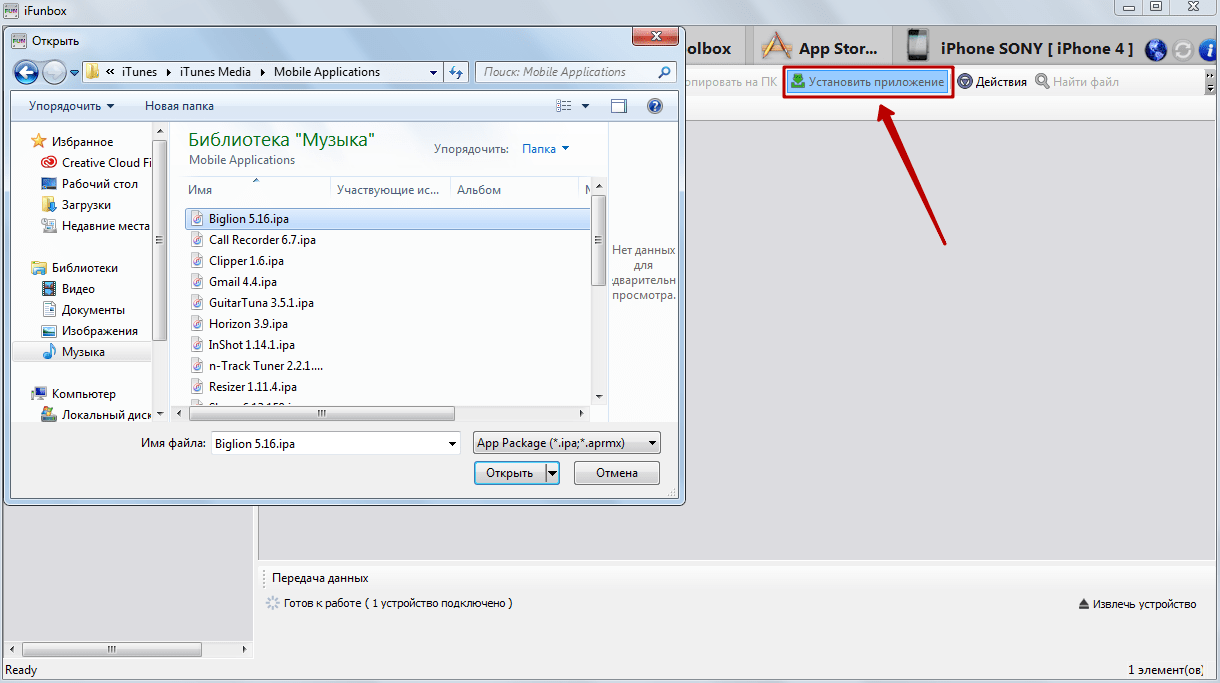The height and width of the screenshot is (683, 1220).
Task: Click the Back navigation arrow in dialog
Action: [x=27, y=72]
